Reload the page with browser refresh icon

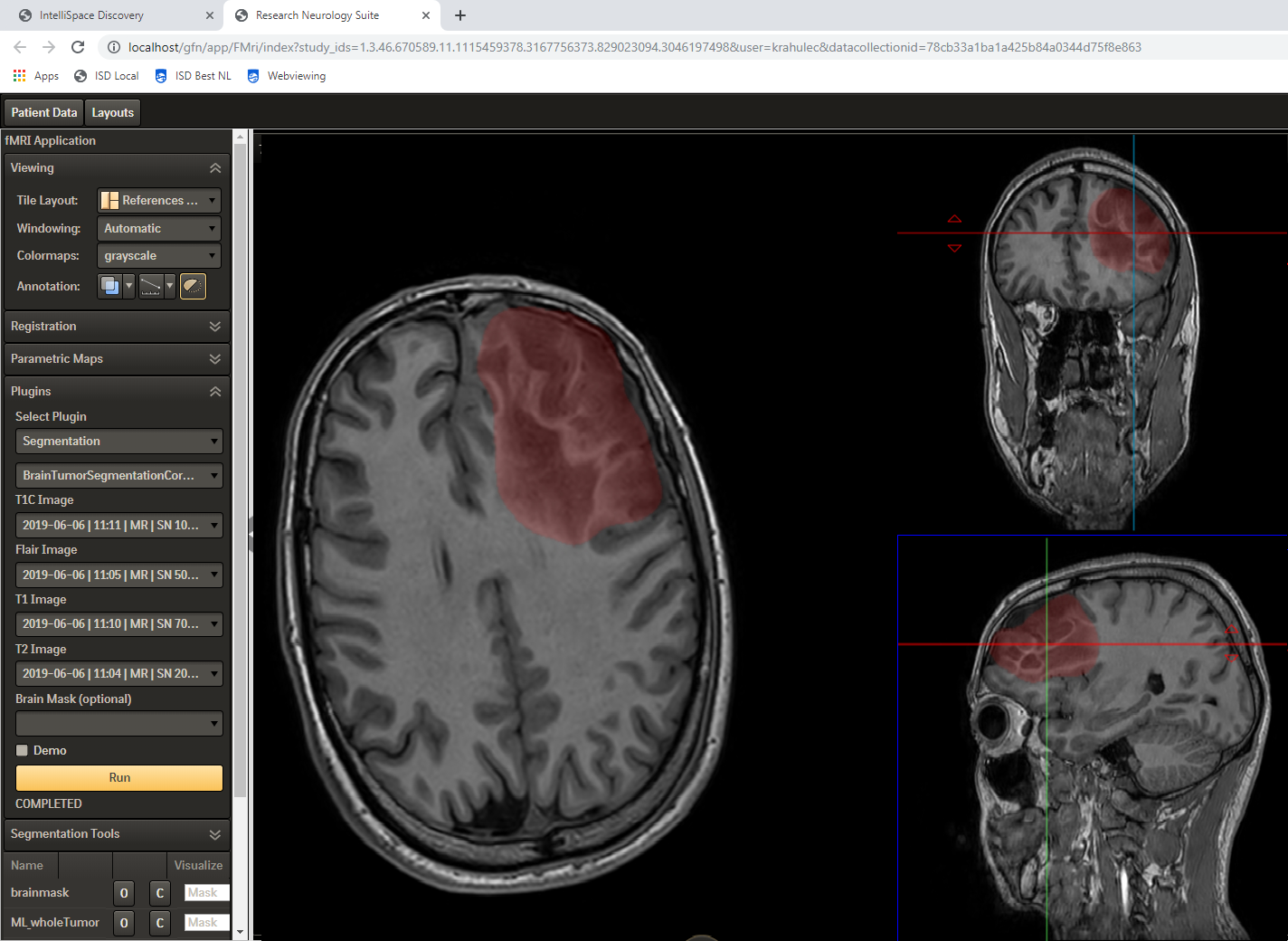tap(78, 47)
